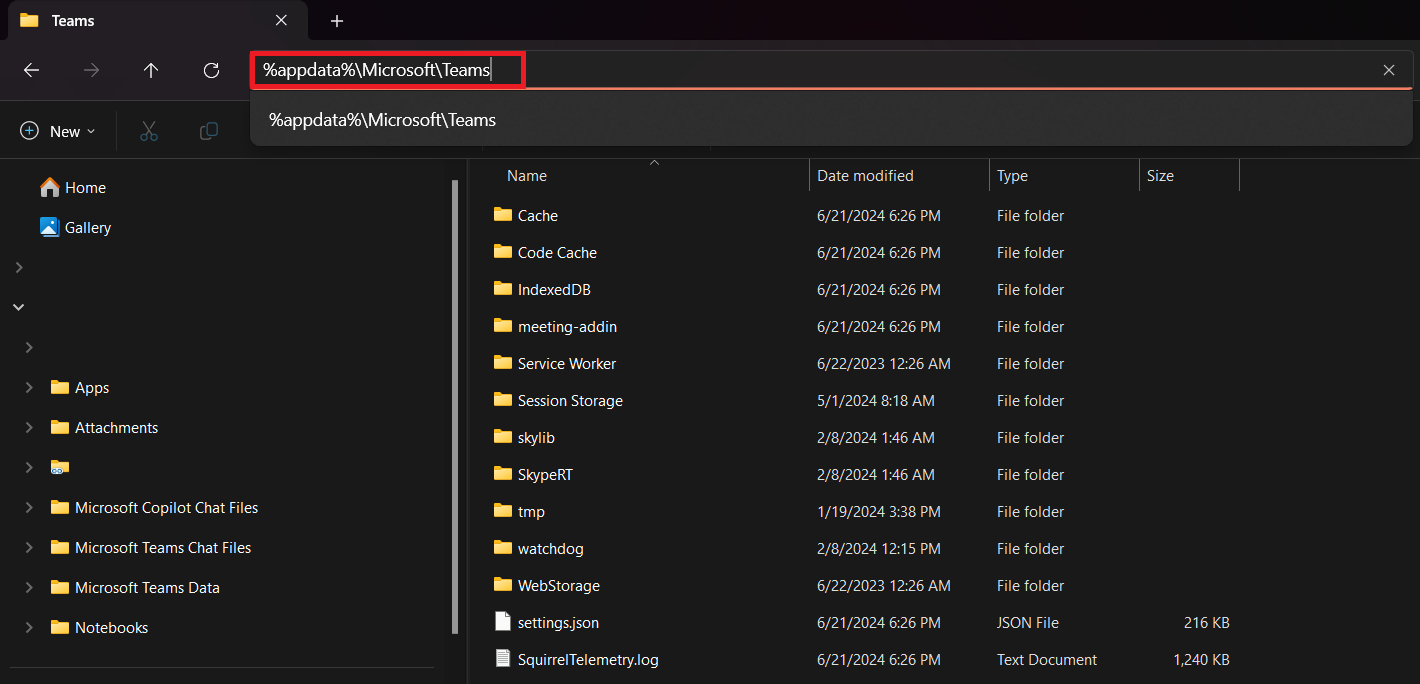Expand the Notebooks folder node
Image resolution: width=1420 pixels, height=684 pixels.
point(29,628)
